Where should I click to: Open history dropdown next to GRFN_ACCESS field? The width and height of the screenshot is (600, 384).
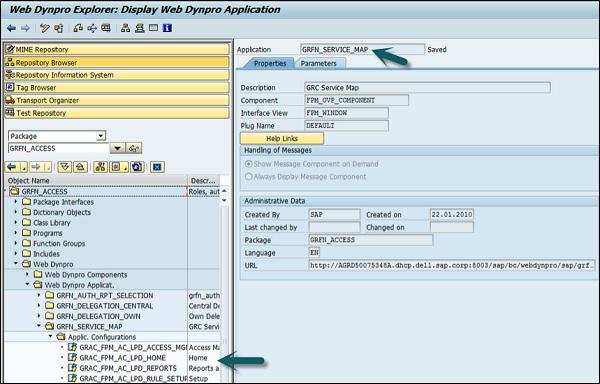tap(117, 148)
